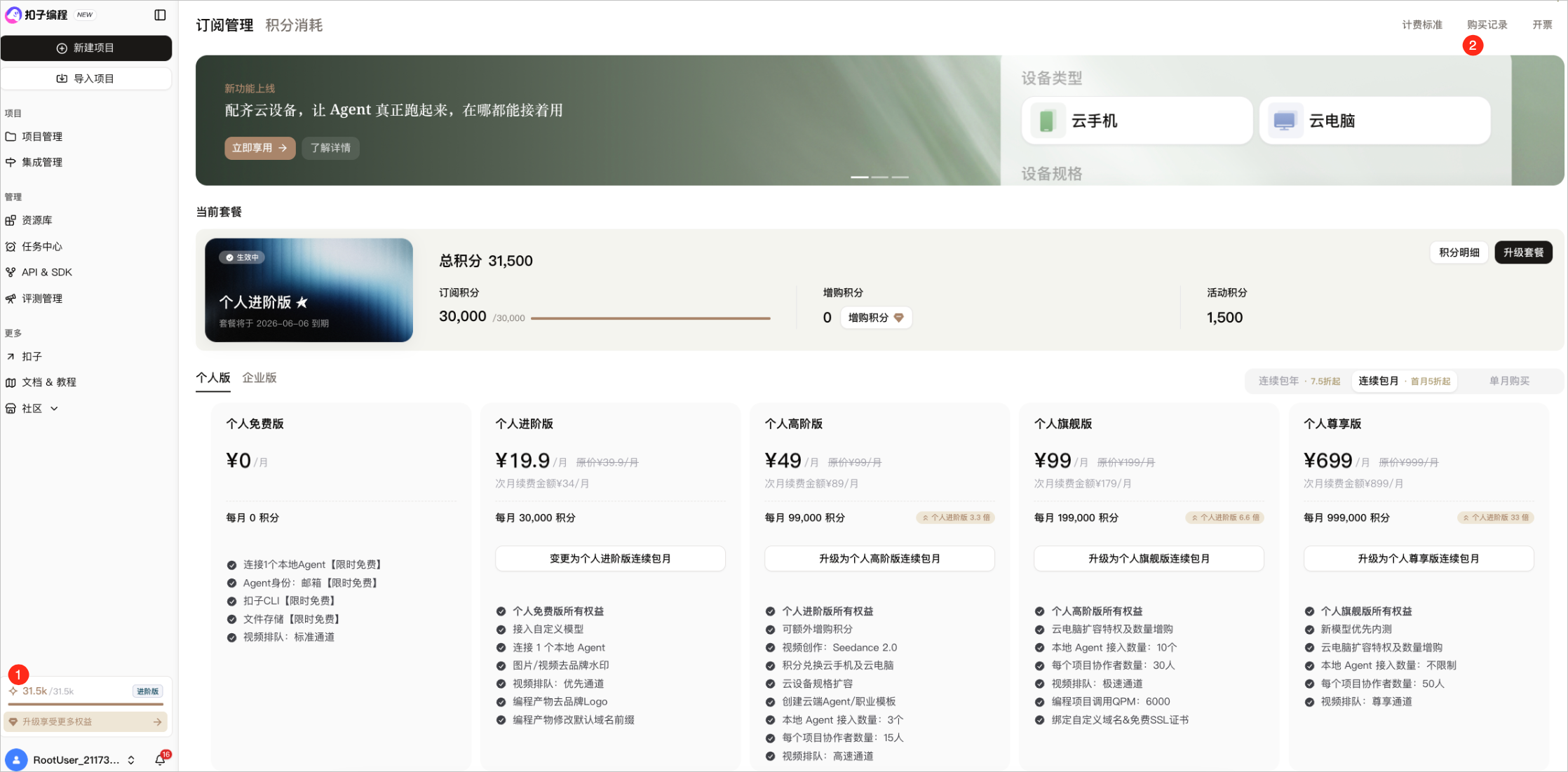Click the 个人进阶版 plan card thumbnail
Image resolution: width=1568 pixels, height=772 pixels.
pyautogui.click(x=309, y=290)
